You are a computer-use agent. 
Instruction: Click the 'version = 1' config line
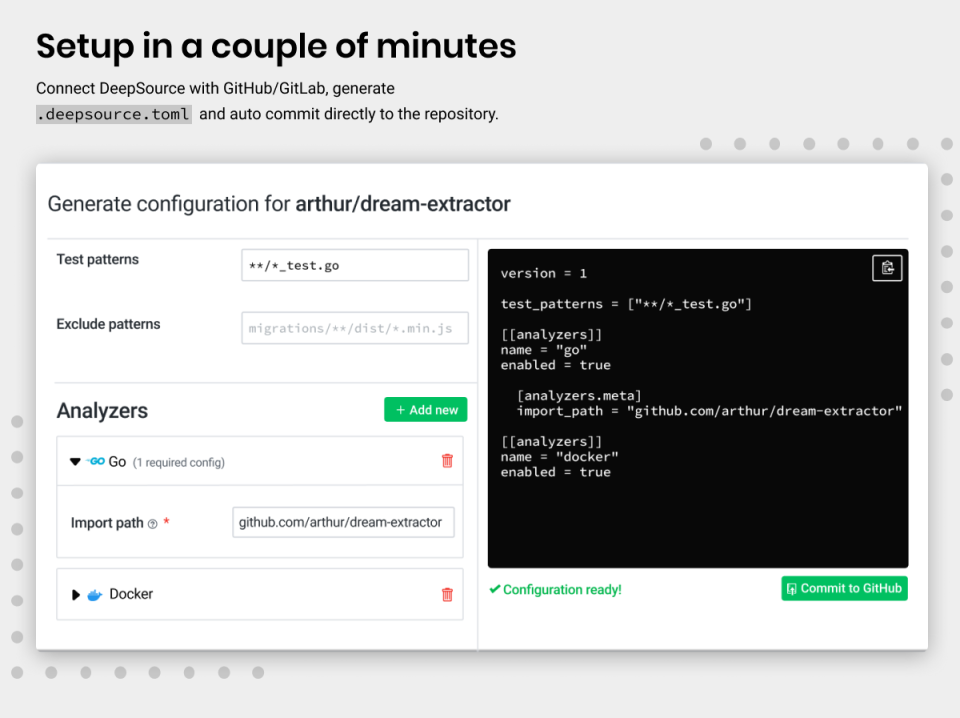tap(544, 274)
